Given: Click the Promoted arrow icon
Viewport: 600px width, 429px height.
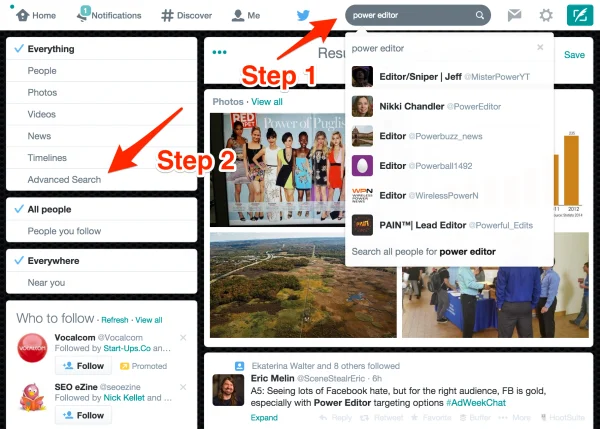Looking at the screenshot, I should coord(124,366).
